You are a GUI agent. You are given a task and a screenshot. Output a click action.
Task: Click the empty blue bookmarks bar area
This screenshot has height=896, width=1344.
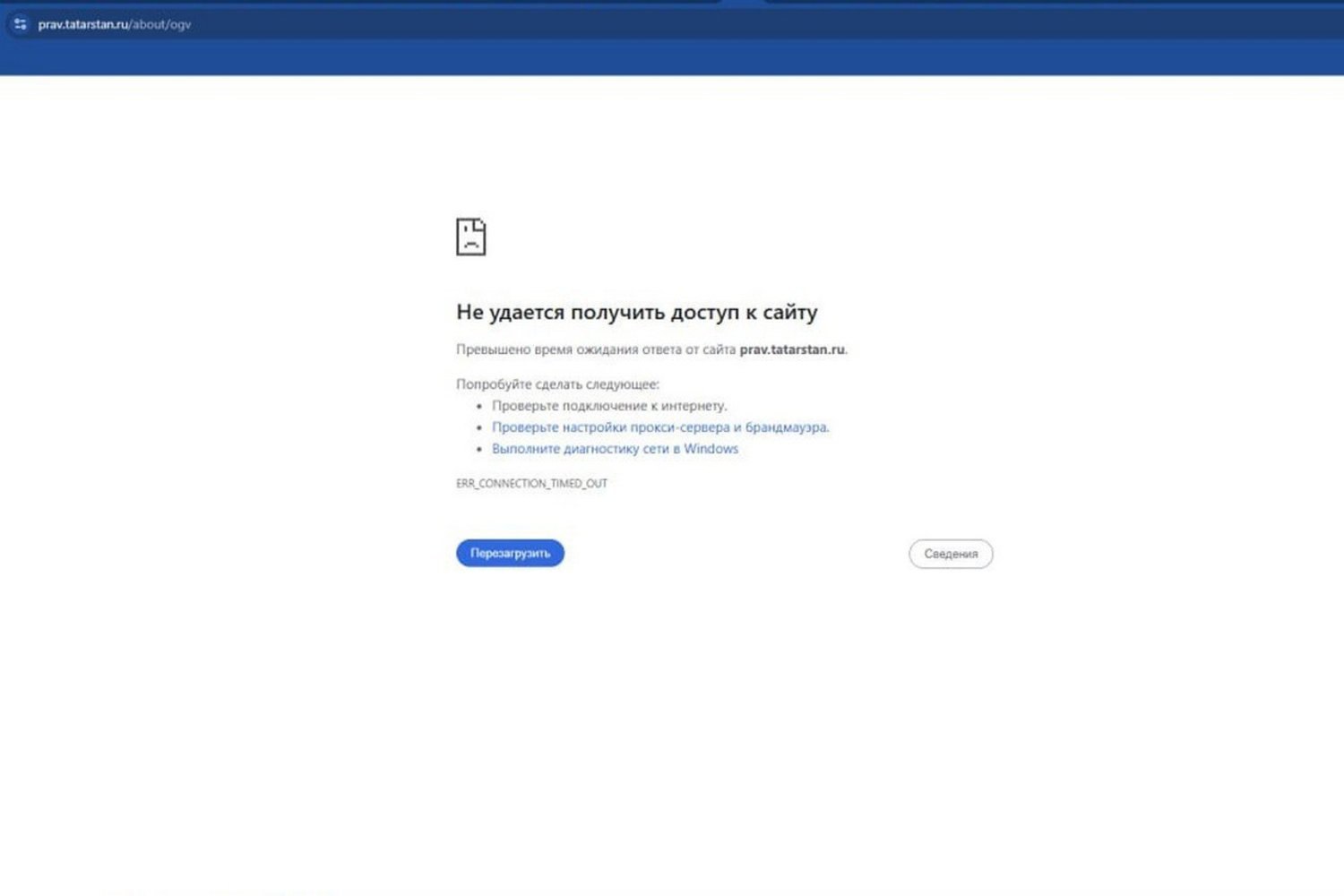point(672,57)
